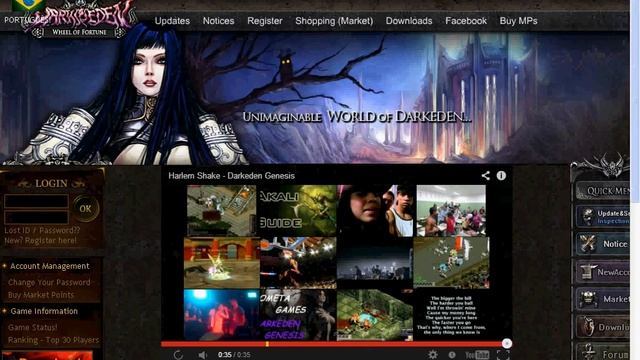Click Lost ID / Password link
Screen dimensions: 640x360
click(x=42, y=230)
